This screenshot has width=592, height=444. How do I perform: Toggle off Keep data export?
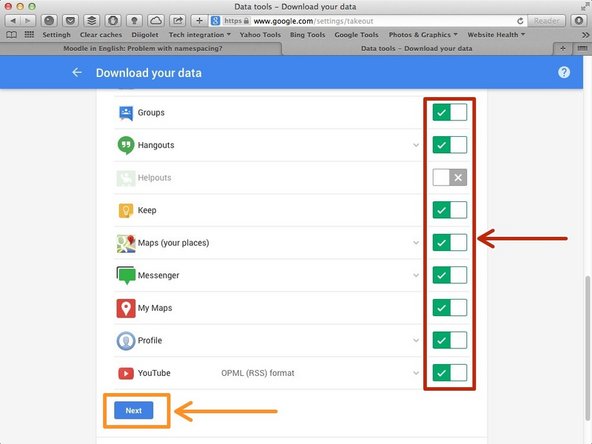[x=449, y=210]
